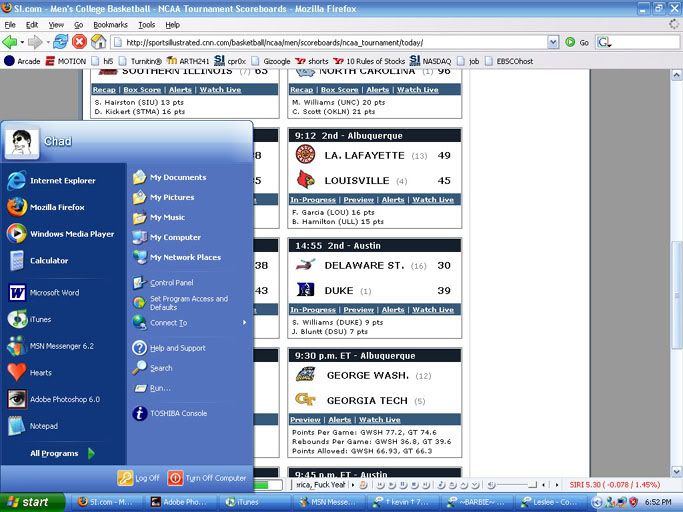The image size is (683, 512).
Task: Open Control Panel
Action: [x=163, y=283]
